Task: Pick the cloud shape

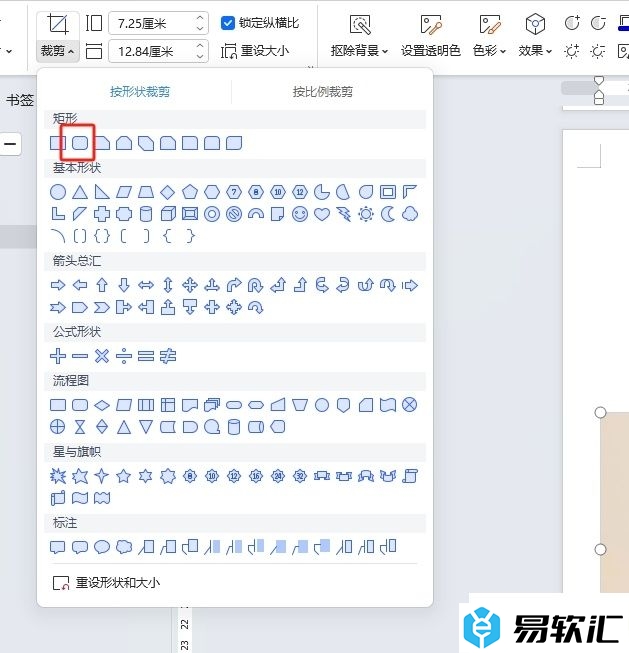Action: [x=410, y=214]
